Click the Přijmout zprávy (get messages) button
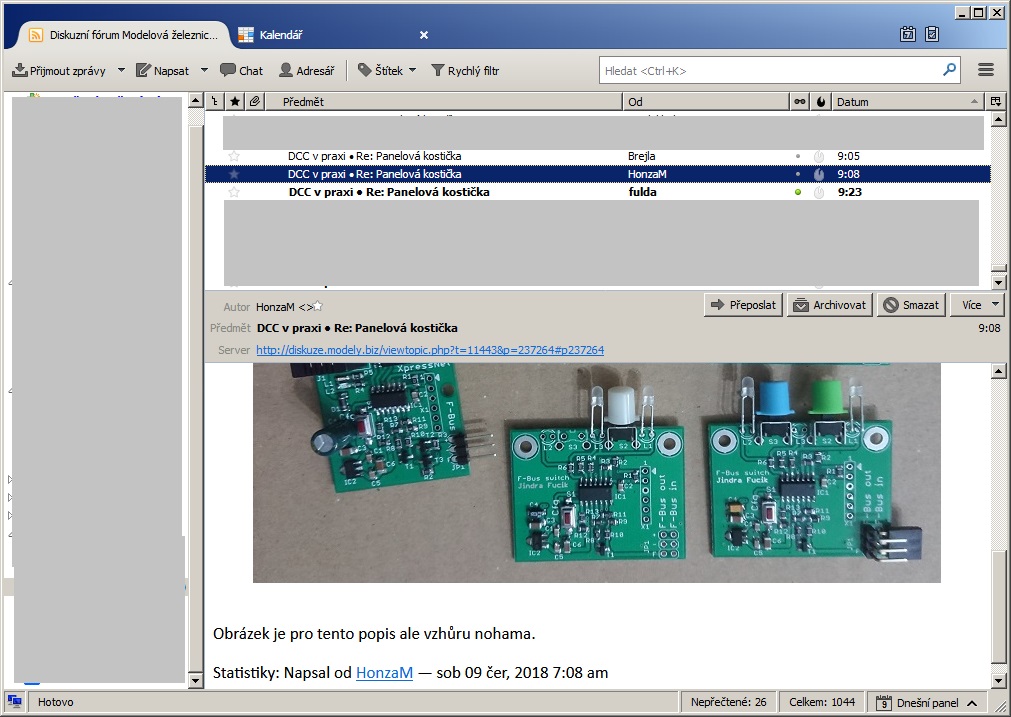Screen dimensions: 1011x717 coord(59,71)
